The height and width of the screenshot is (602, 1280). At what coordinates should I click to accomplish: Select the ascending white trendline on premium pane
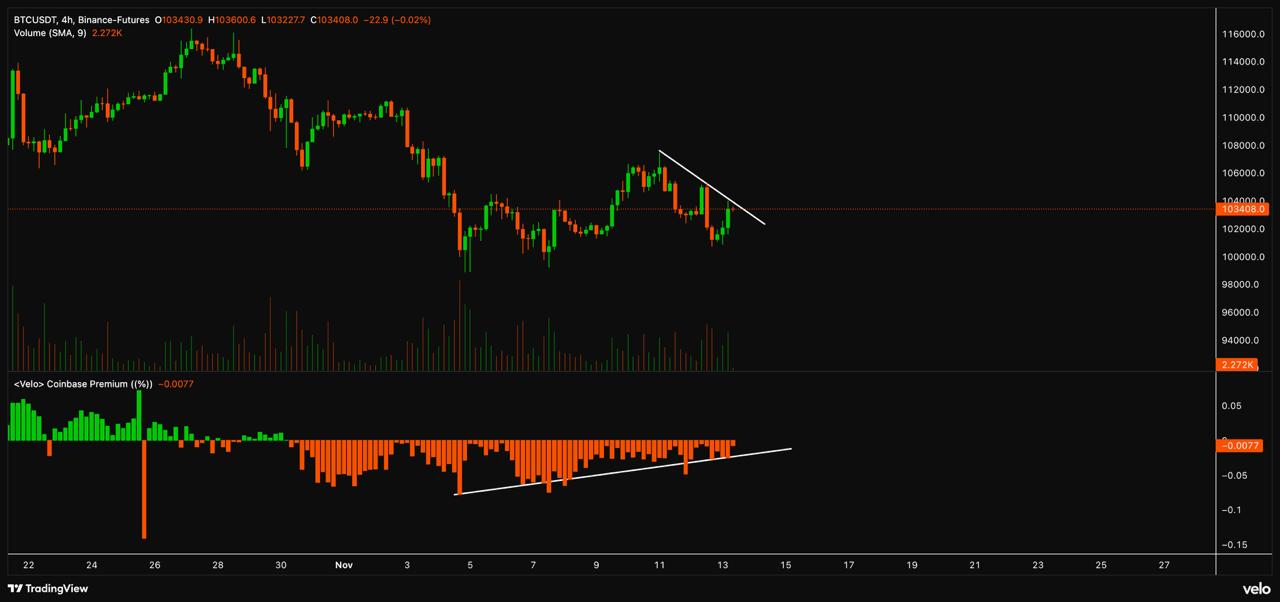[620, 472]
